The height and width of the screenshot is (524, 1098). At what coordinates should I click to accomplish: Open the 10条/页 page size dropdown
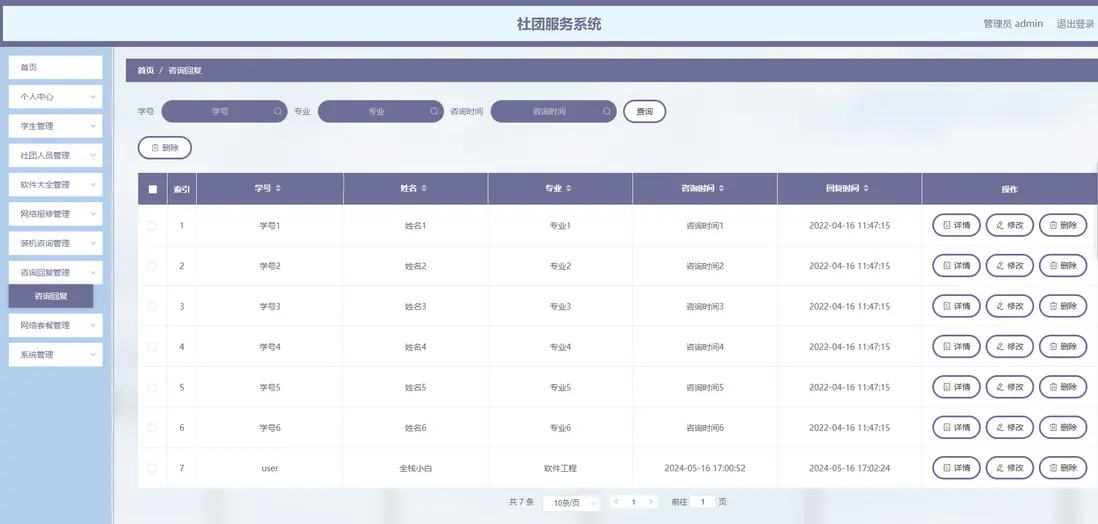571,502
